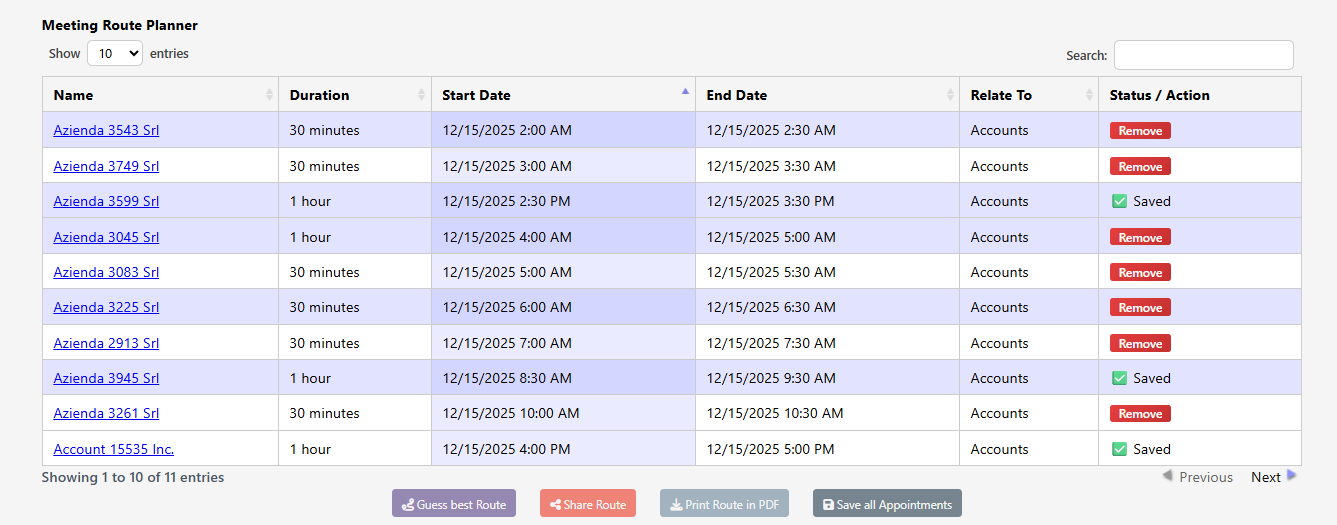Select the 12/15/2025 4:00 PM start date cell

[563, 449]
